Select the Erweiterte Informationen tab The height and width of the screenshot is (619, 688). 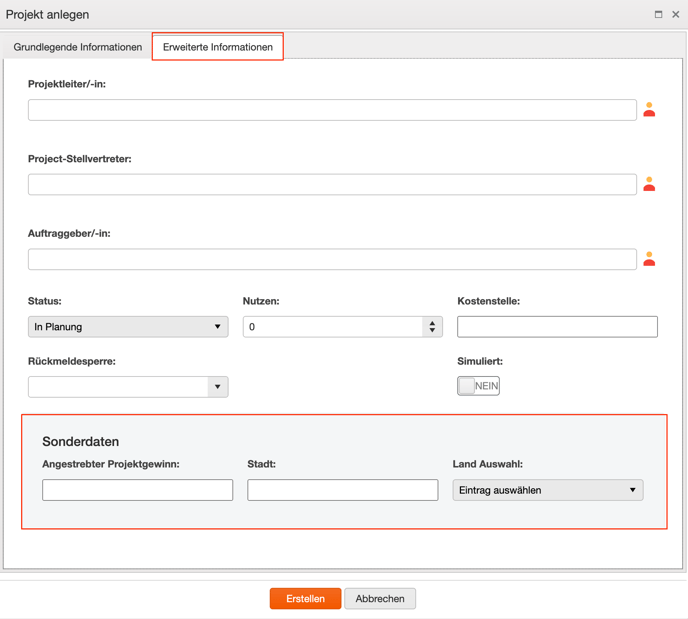click(x=218, y=47)
